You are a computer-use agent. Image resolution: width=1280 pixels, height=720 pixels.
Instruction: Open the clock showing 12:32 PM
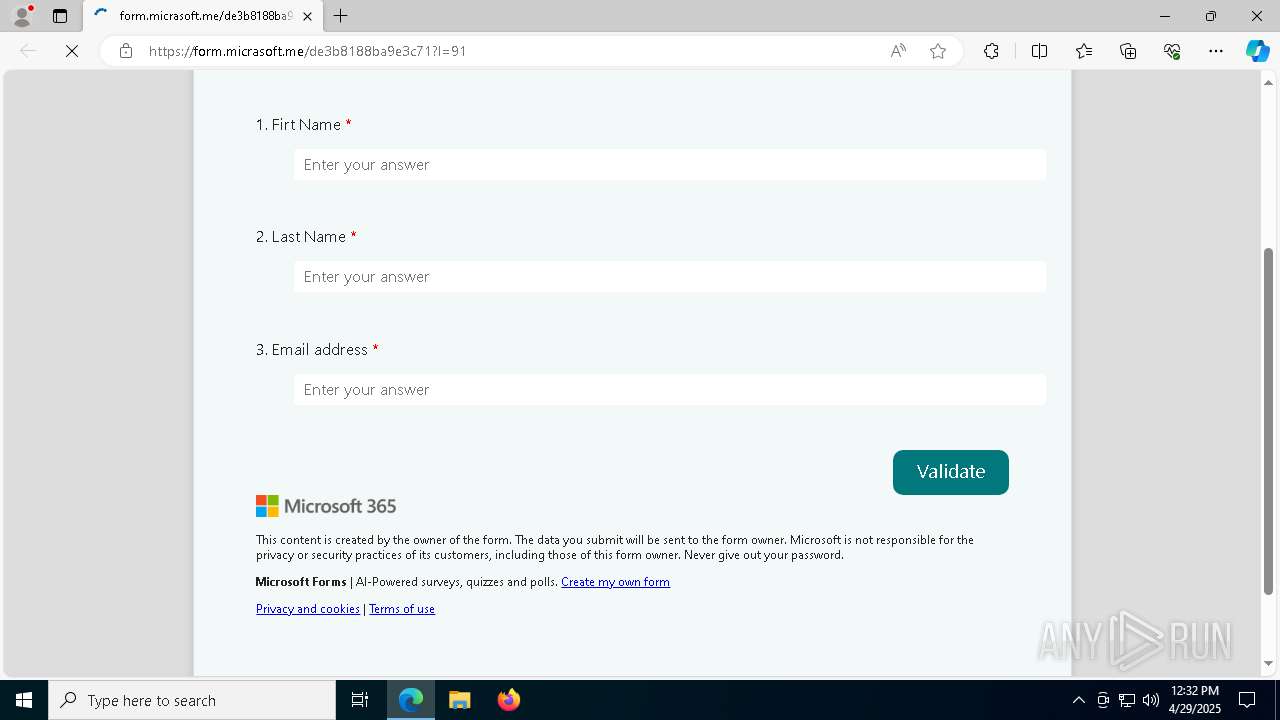coord(1194,700)
